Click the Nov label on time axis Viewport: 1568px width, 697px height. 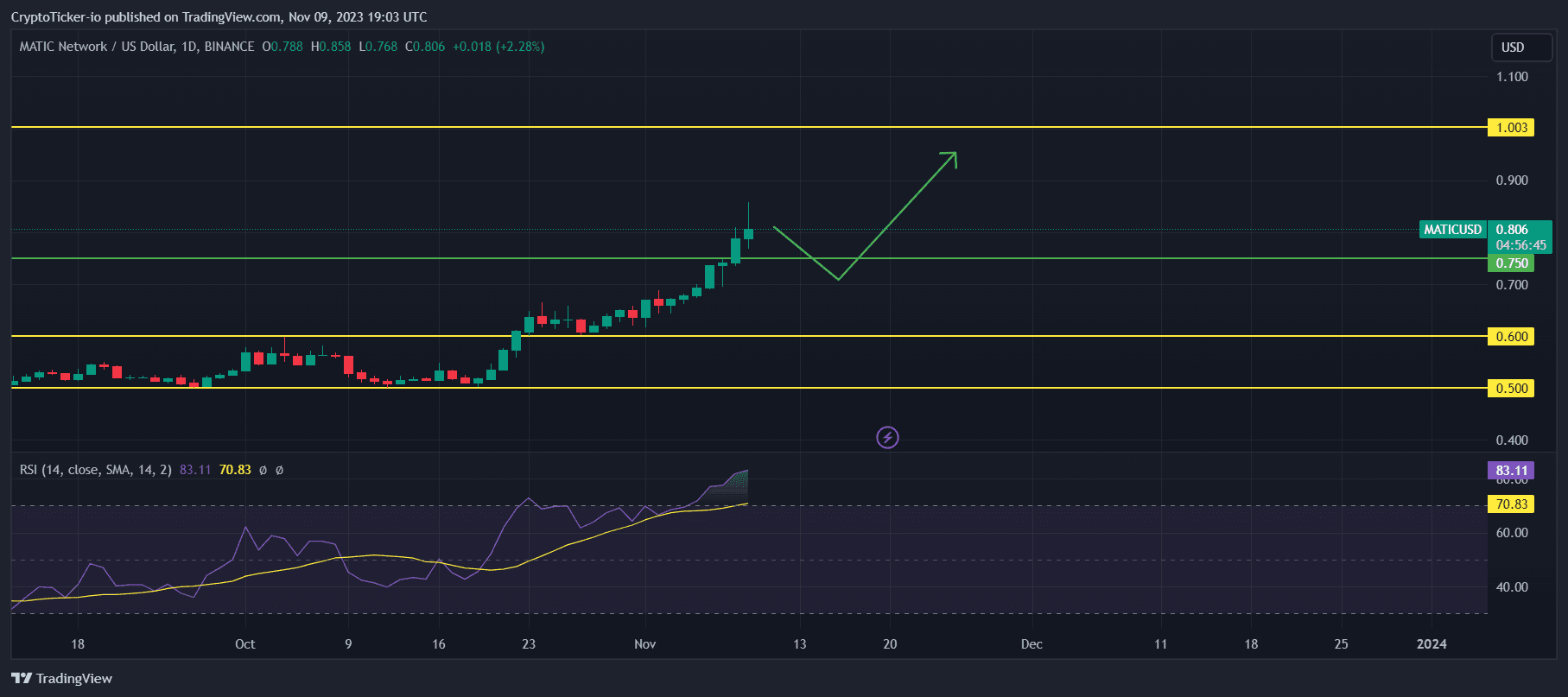point(644,644)
